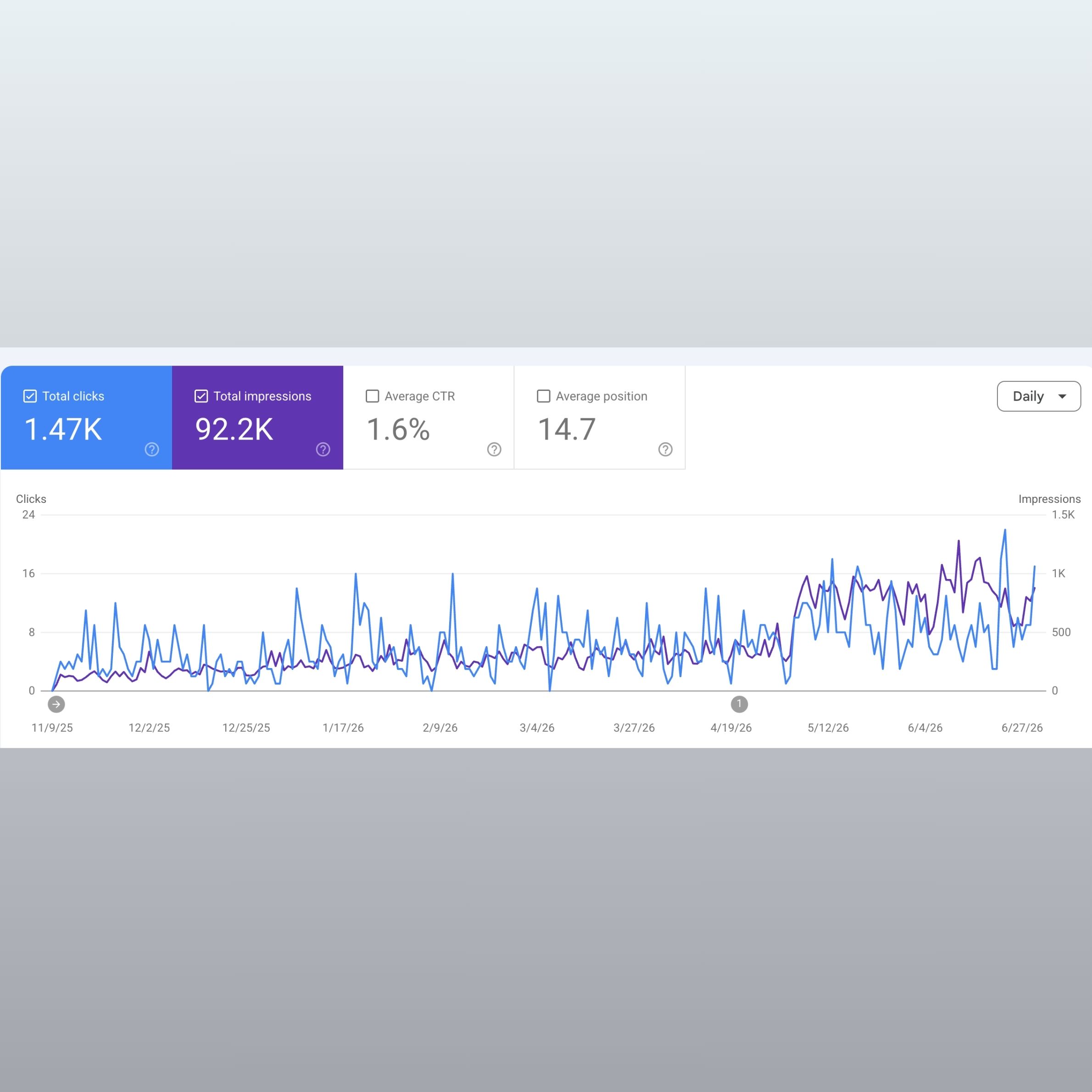Click the 1.47K clicks value

[63, 429]
